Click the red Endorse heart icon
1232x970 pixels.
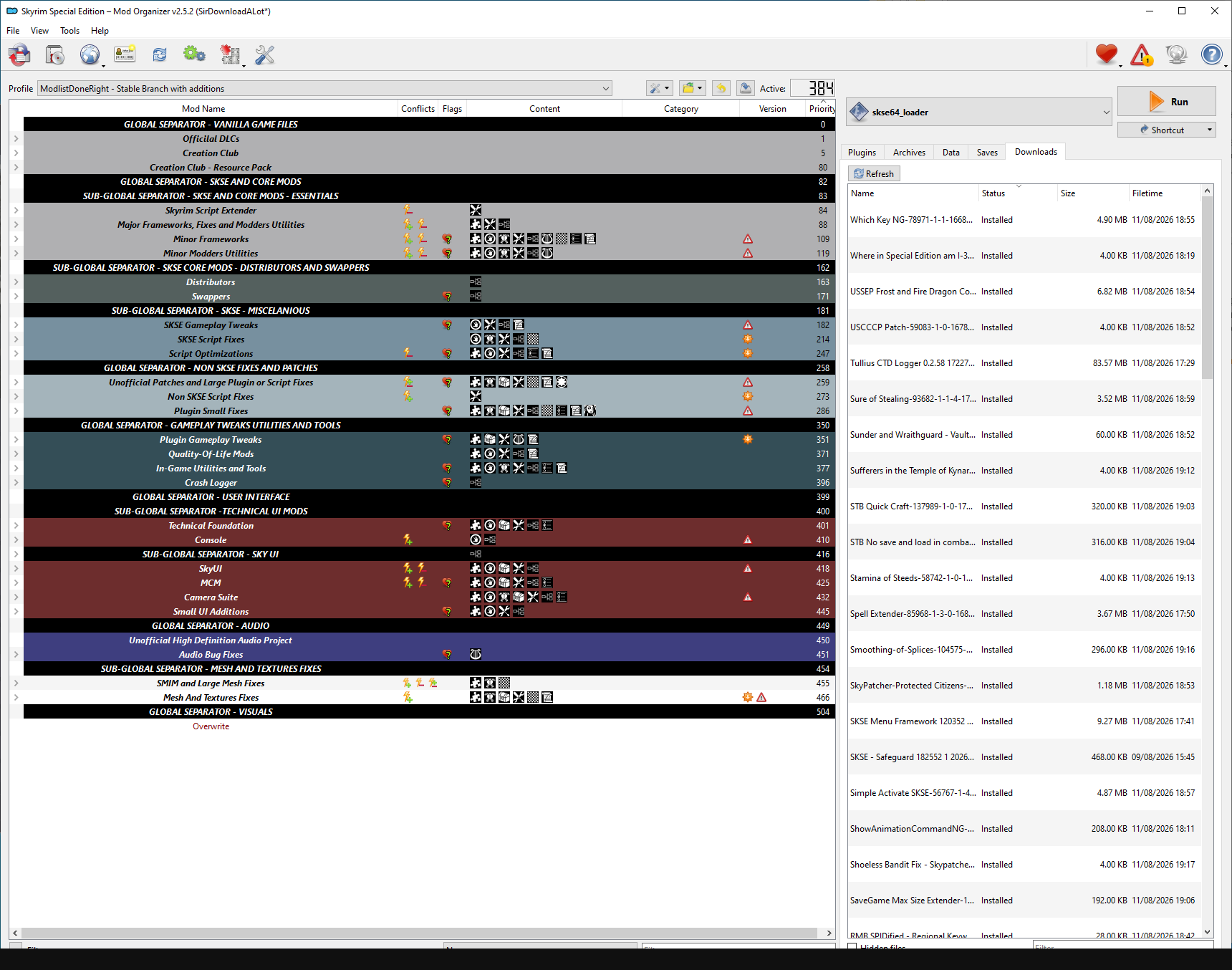[x=1107, y=54]
